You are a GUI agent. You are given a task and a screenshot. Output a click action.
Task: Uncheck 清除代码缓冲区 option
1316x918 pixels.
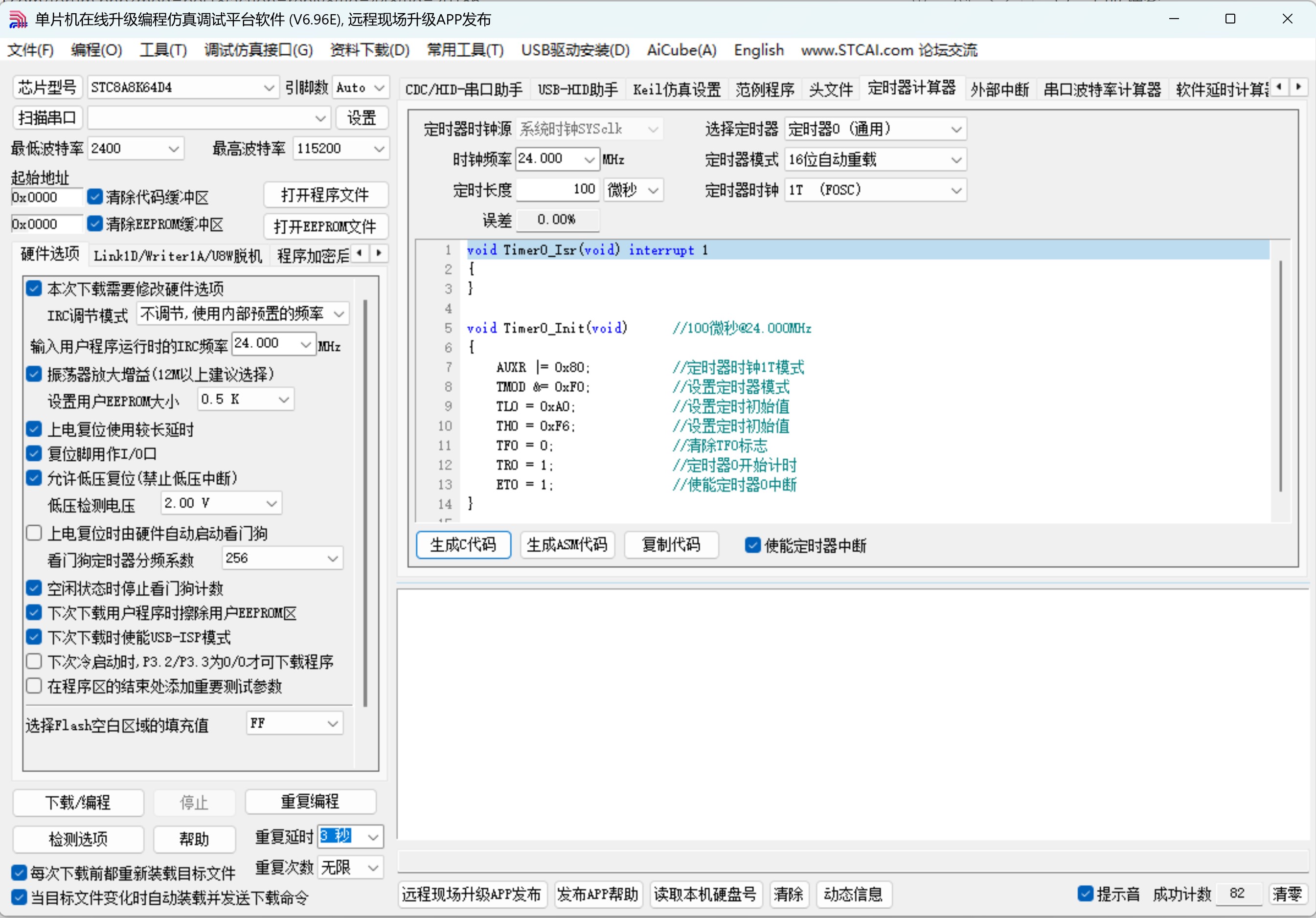point(95,197)
